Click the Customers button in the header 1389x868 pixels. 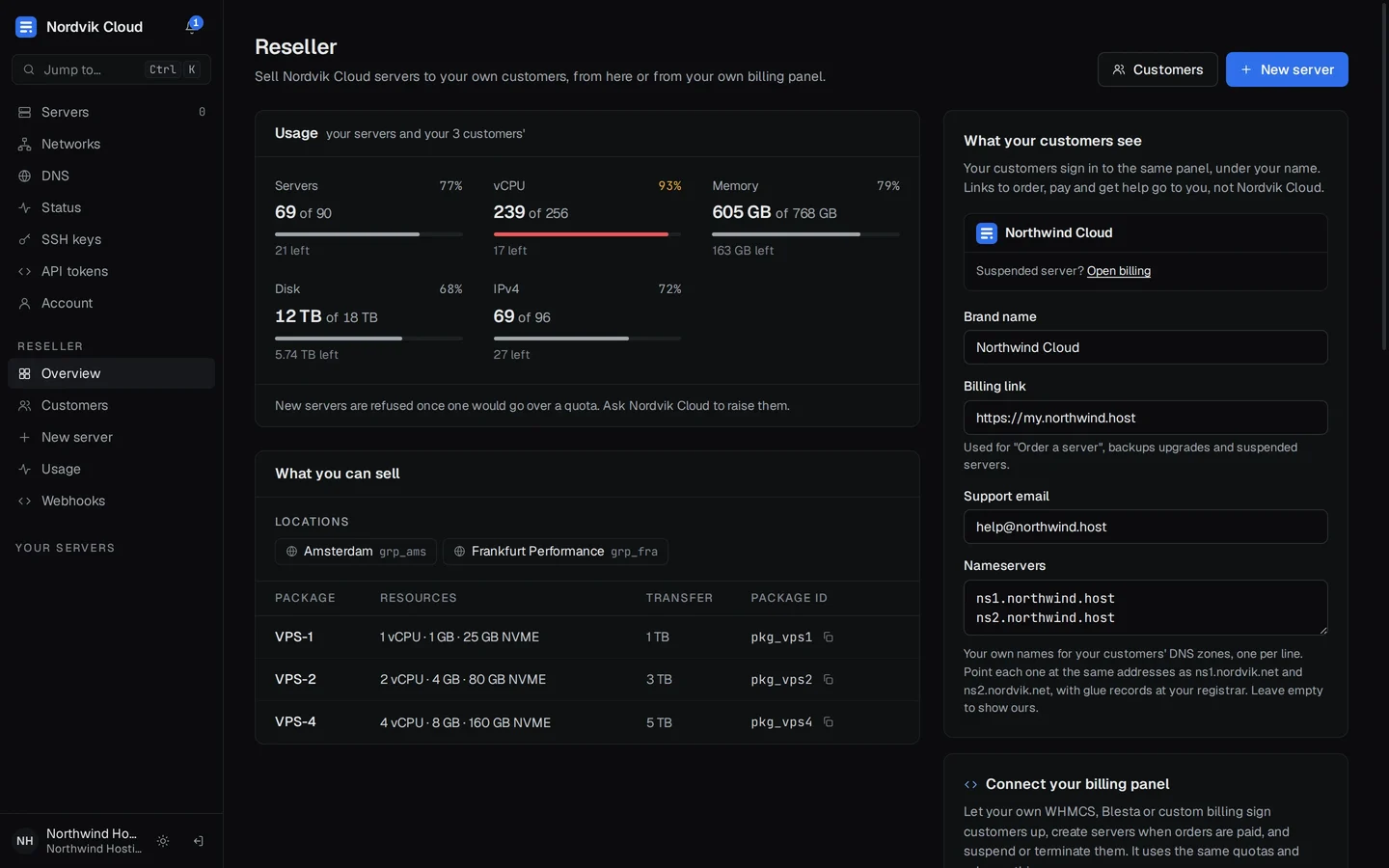pos(1157,69)
